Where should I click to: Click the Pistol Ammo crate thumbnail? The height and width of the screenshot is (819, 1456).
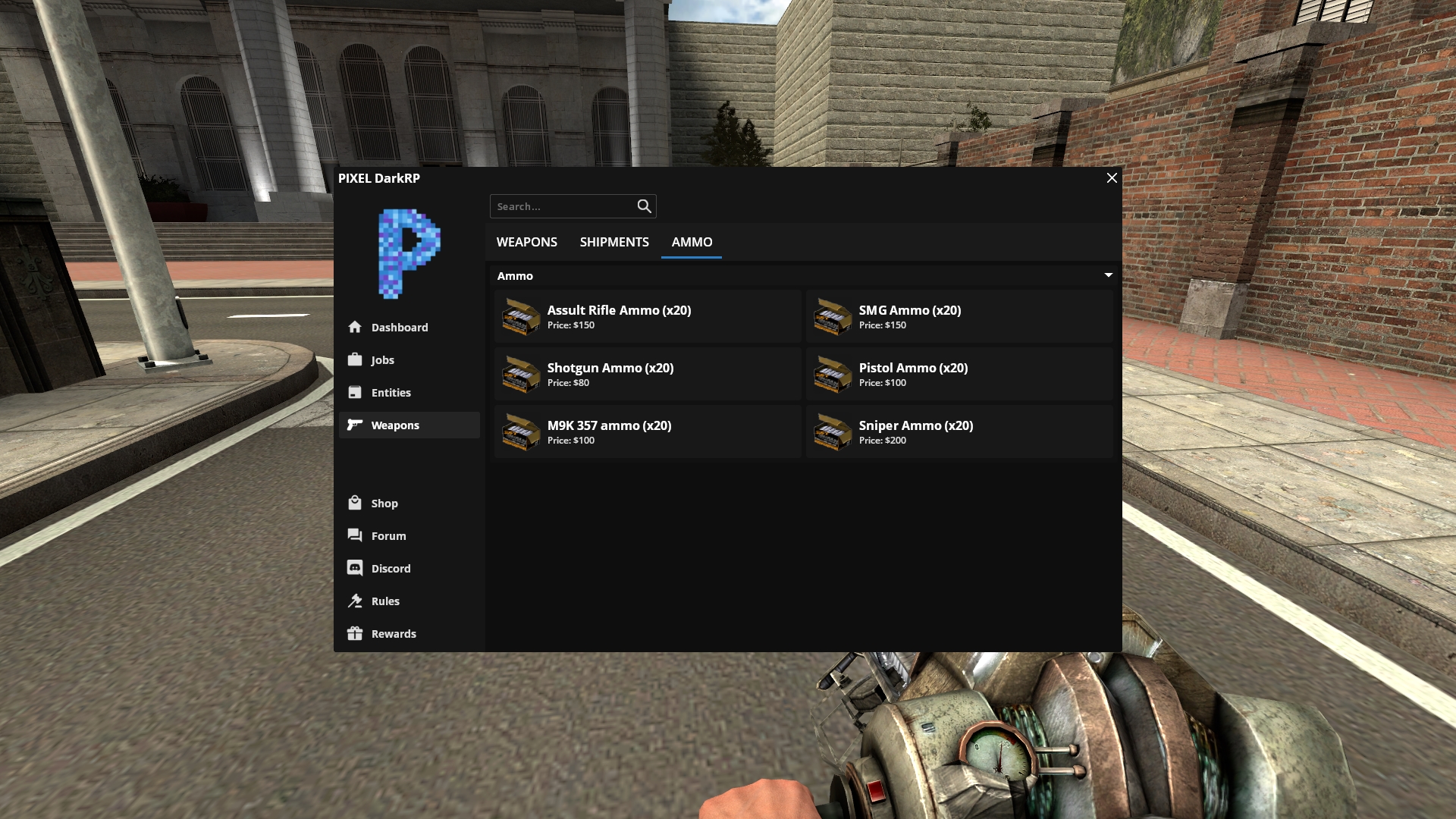point(832,375)
